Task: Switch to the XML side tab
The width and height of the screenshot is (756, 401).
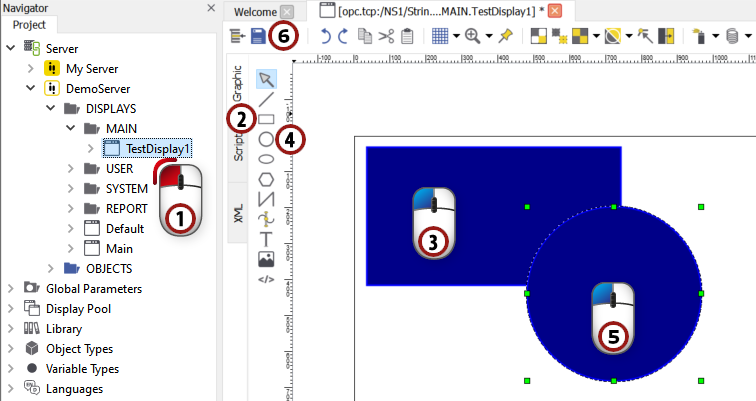Action: coord(238,213)
